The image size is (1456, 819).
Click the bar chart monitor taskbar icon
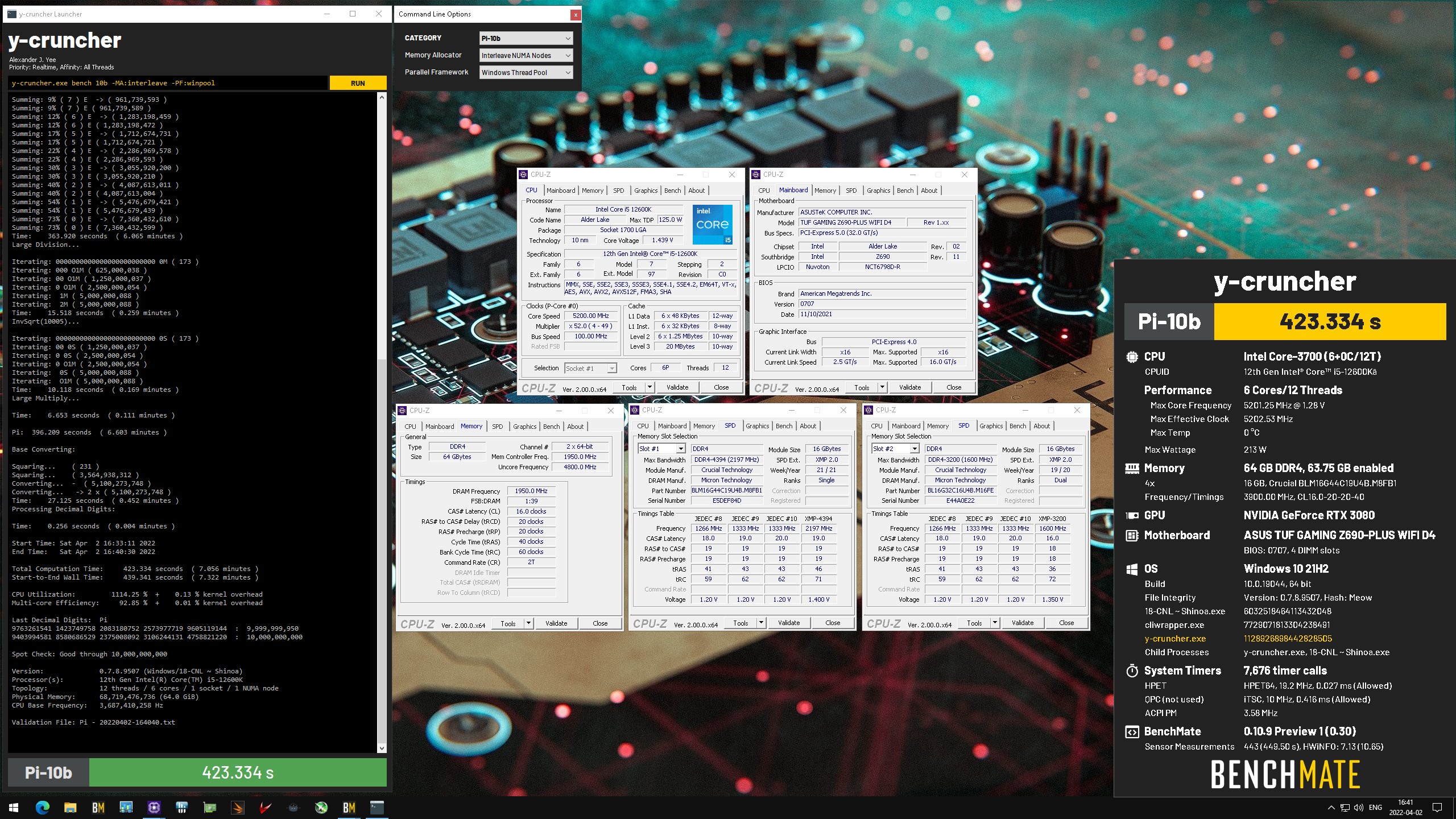coord(126,807)
